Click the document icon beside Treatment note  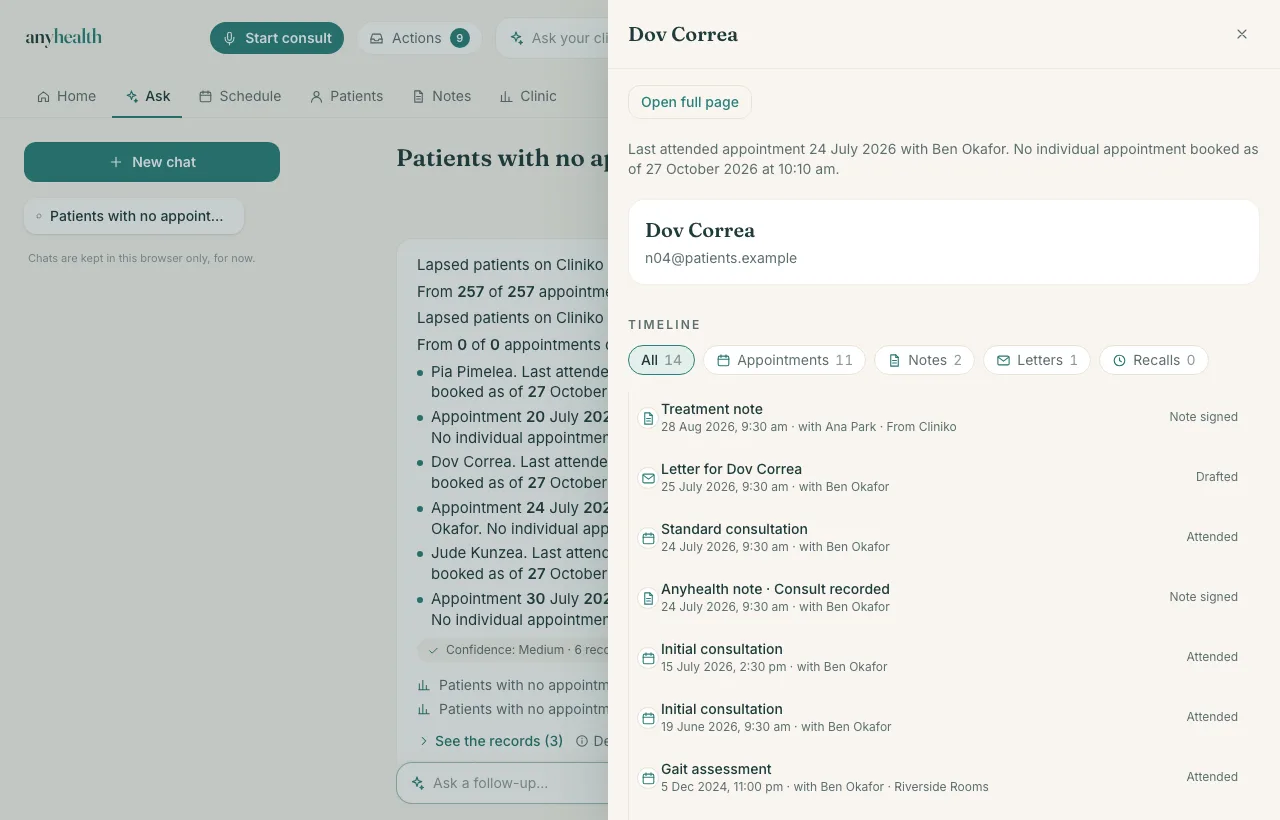pos(648,418)
